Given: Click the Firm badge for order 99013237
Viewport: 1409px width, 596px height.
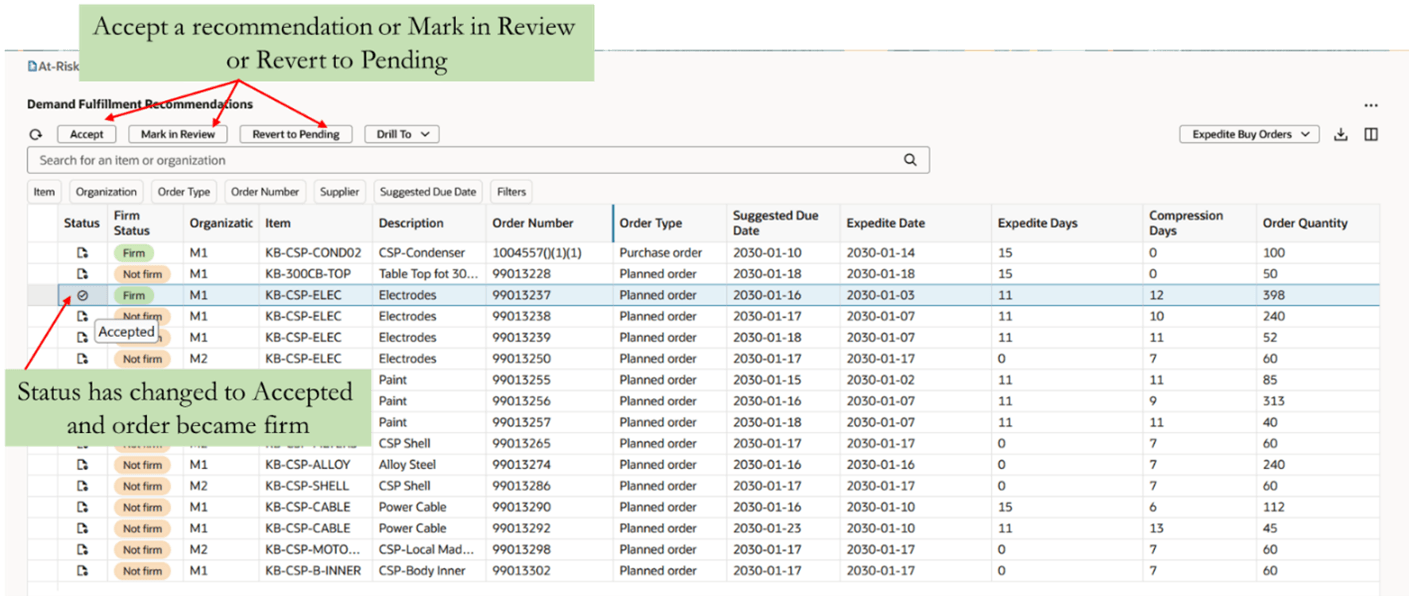Looking at the screenshot, I should coord(134,295).
